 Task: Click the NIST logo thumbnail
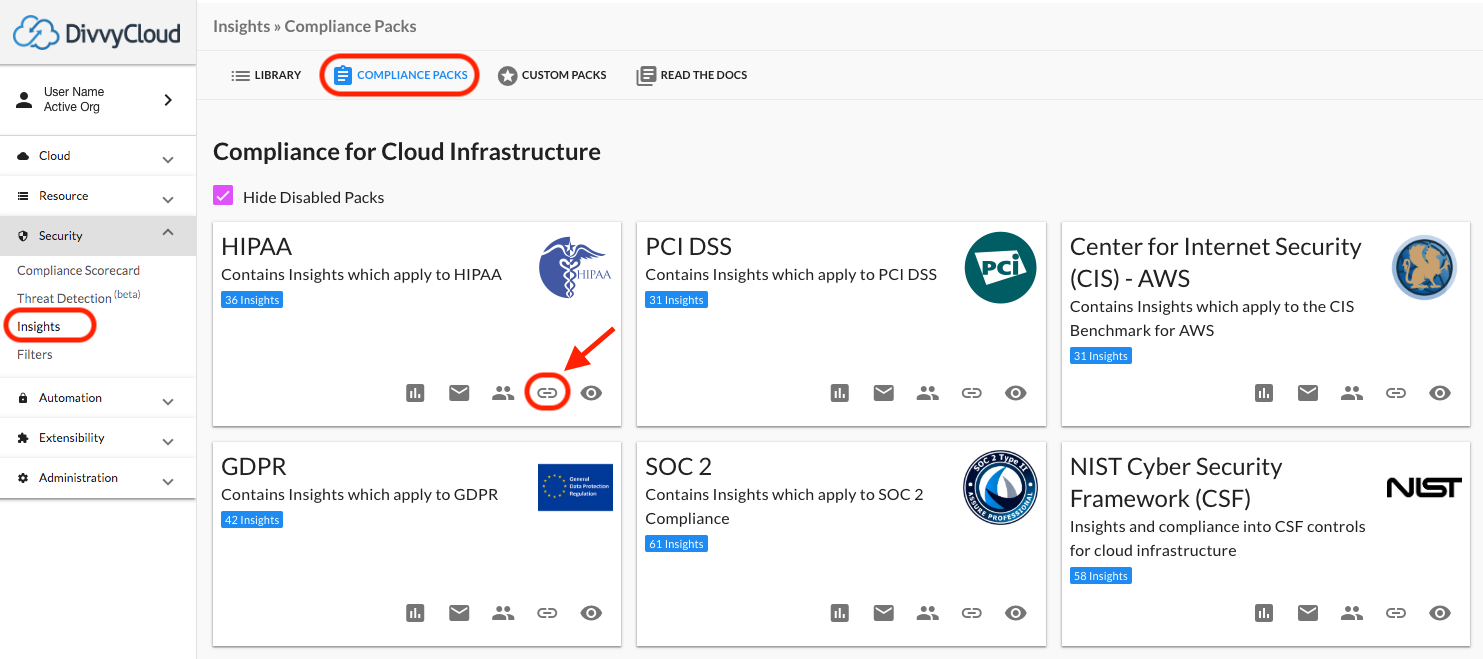[1424, 487]
